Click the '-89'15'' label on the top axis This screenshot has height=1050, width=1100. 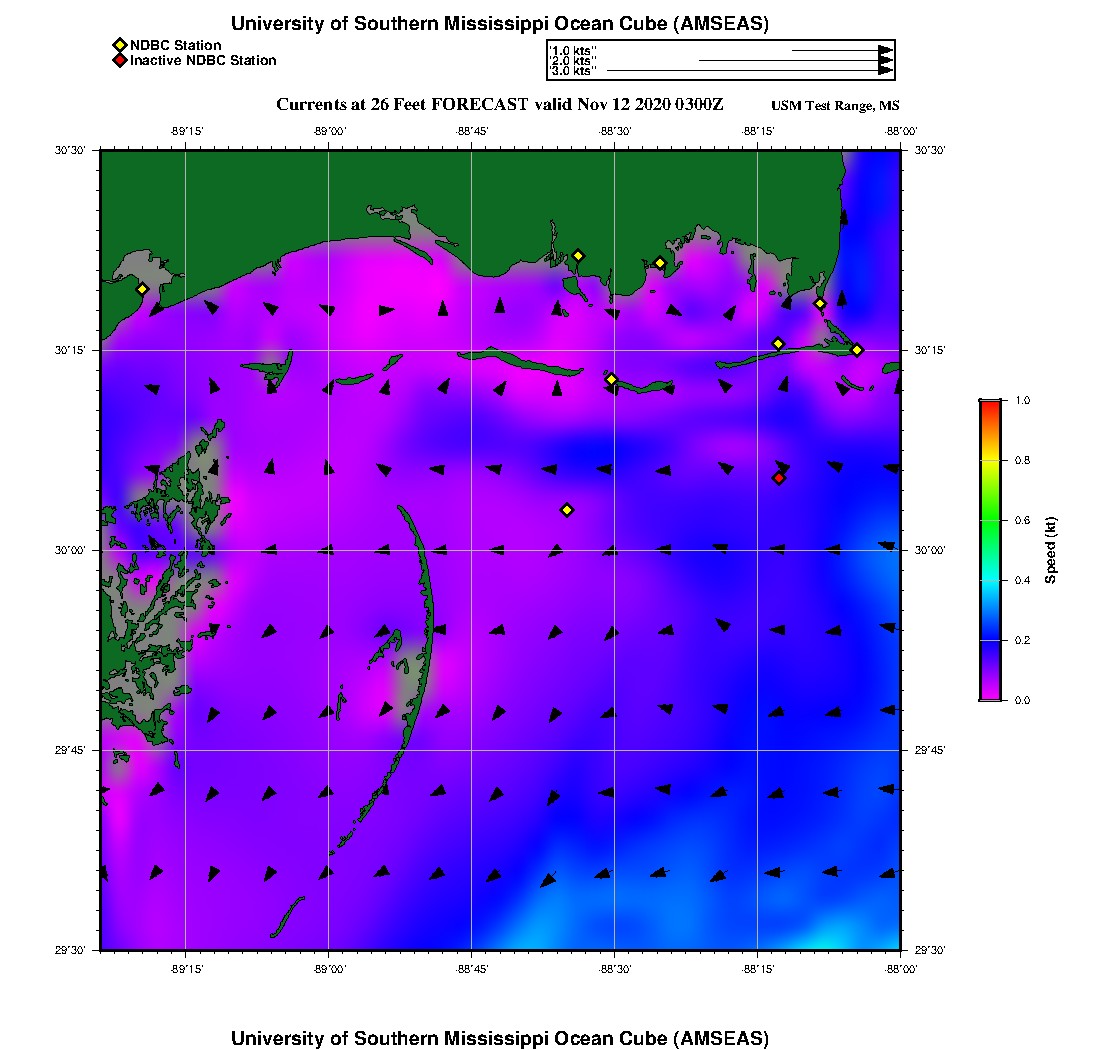(x=187, y=131)
